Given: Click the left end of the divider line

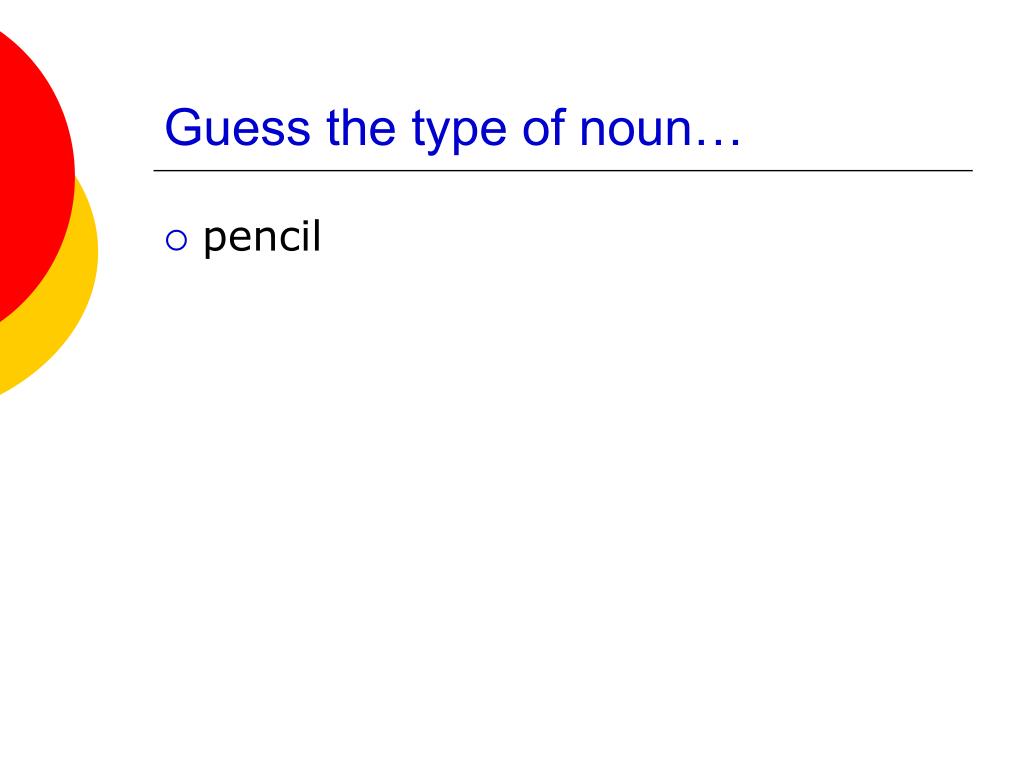Looking at the screenshot, I should 156,170.
